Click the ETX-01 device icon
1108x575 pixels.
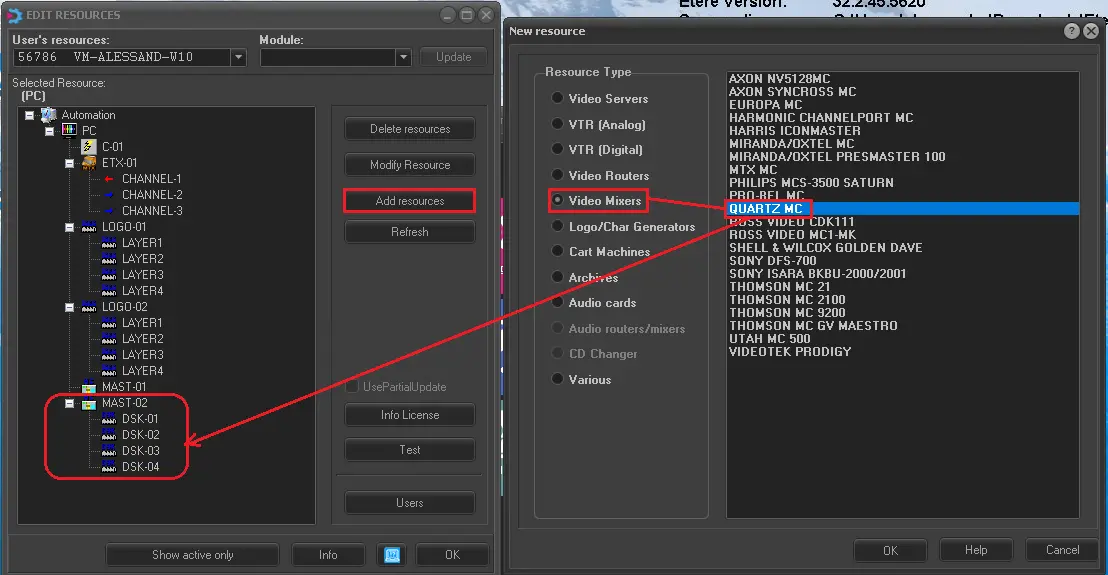[x=89, y=163]
